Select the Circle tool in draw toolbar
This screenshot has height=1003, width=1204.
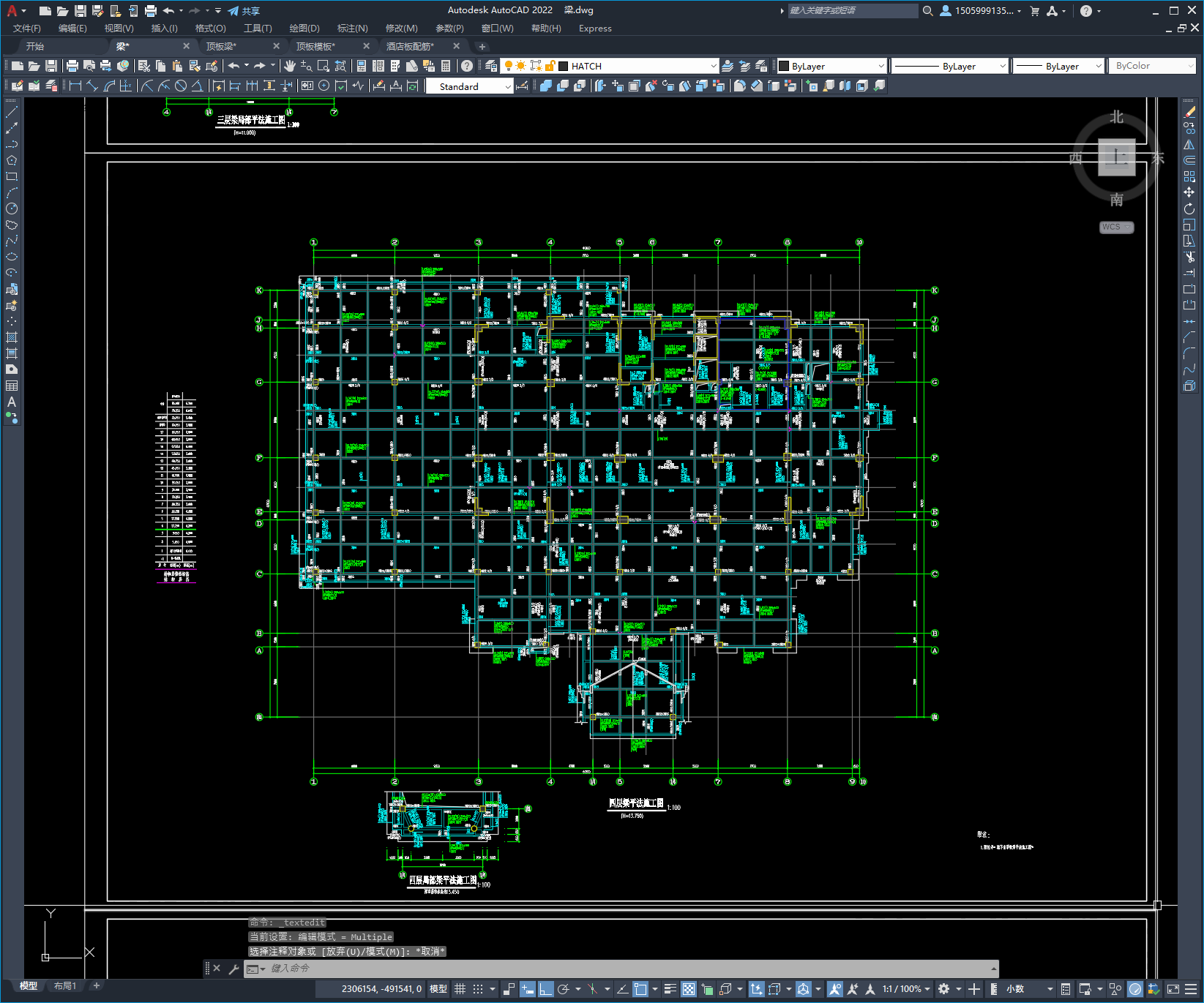pyautogui.click(x=12, y=209)
